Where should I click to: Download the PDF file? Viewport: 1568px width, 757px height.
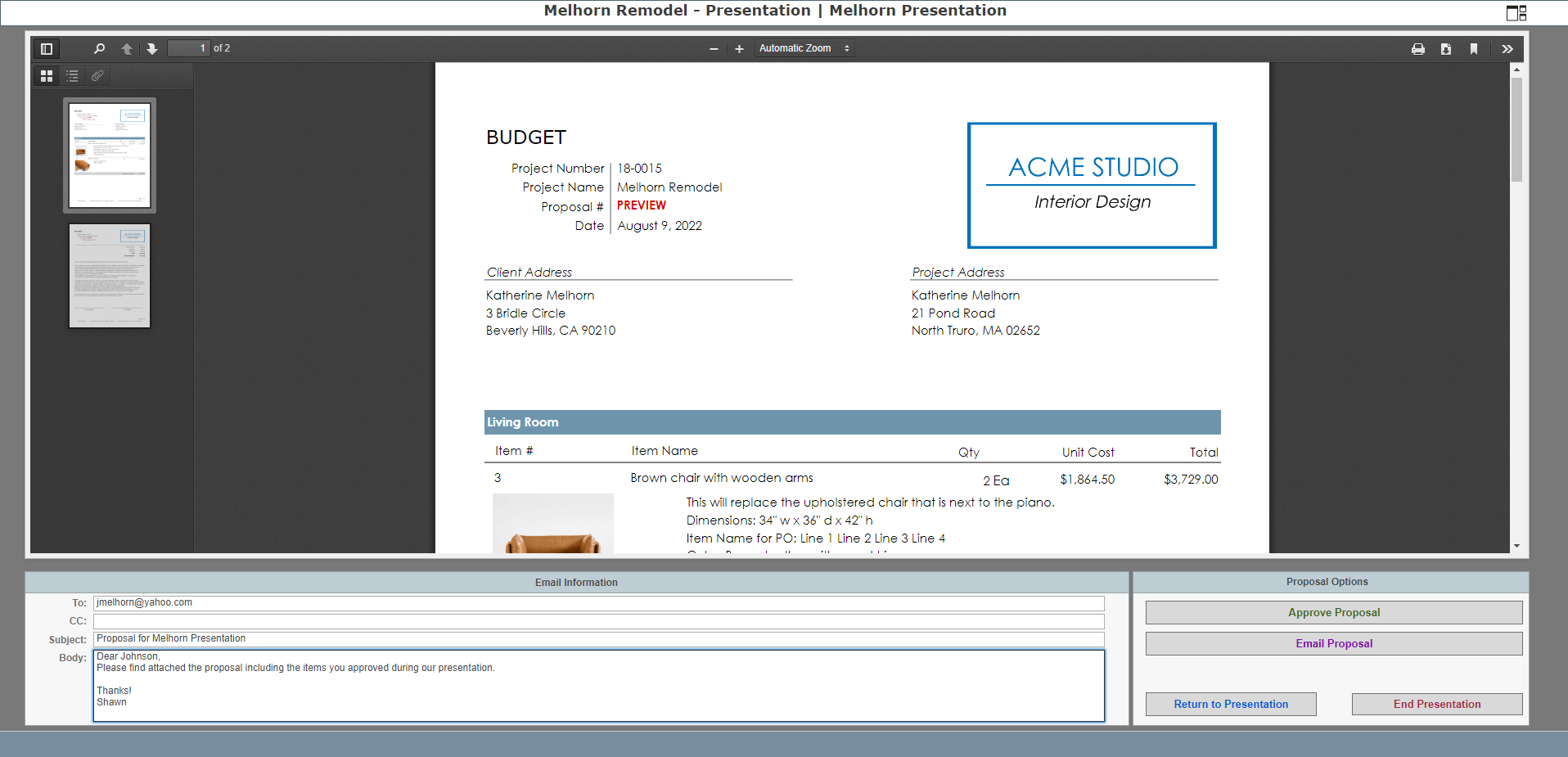click(1446, 48)
